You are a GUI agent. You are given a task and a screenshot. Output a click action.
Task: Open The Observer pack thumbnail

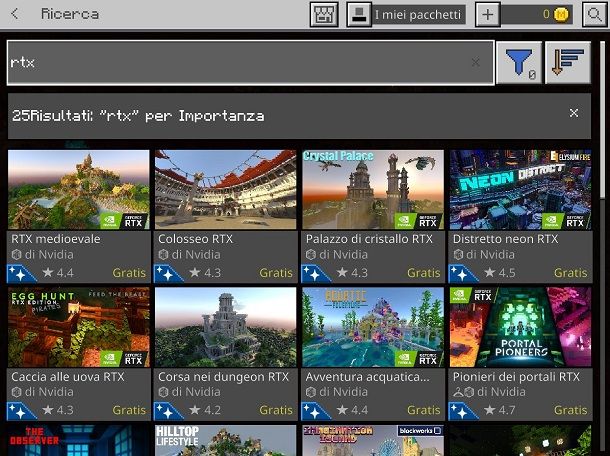click(x=79, y=440)
